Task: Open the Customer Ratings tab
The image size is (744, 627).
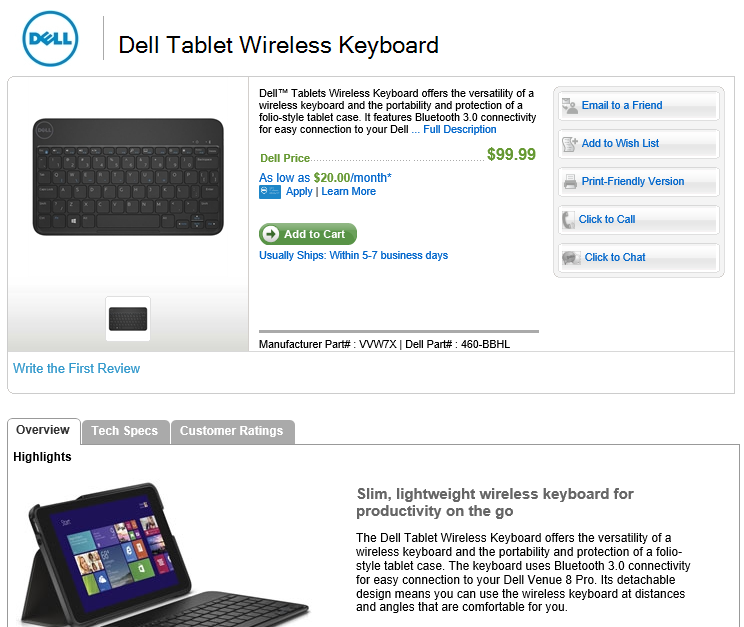Action: [231, 431]
